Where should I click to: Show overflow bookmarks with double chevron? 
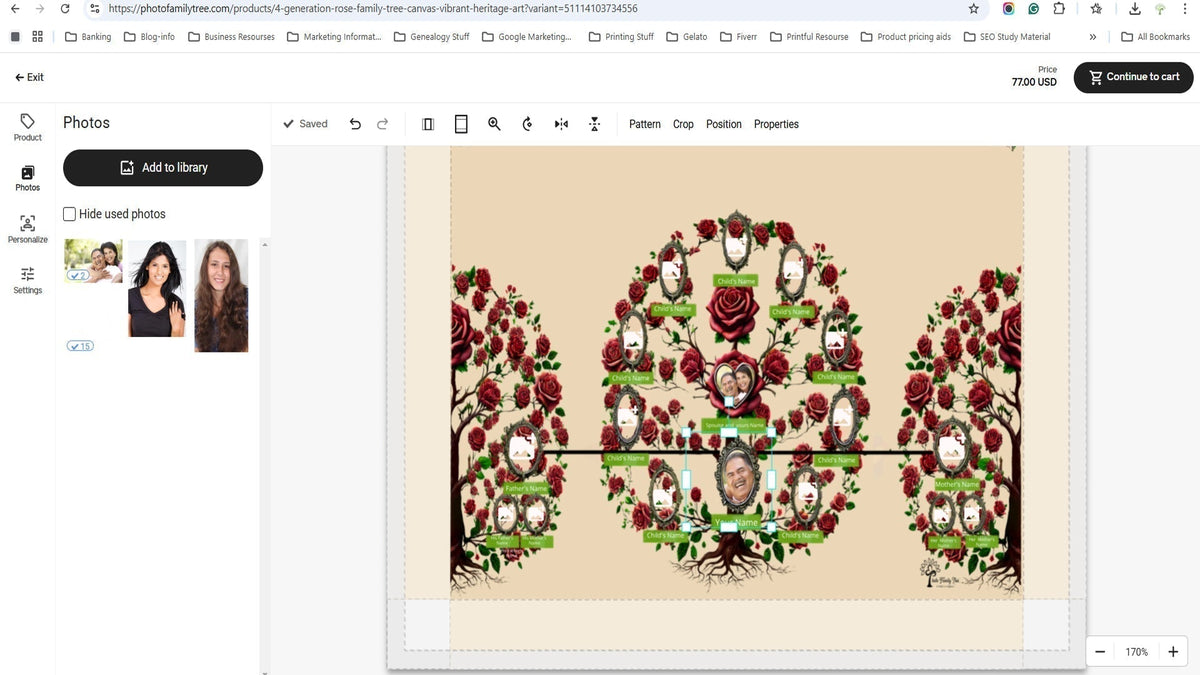click(1092, 37)
